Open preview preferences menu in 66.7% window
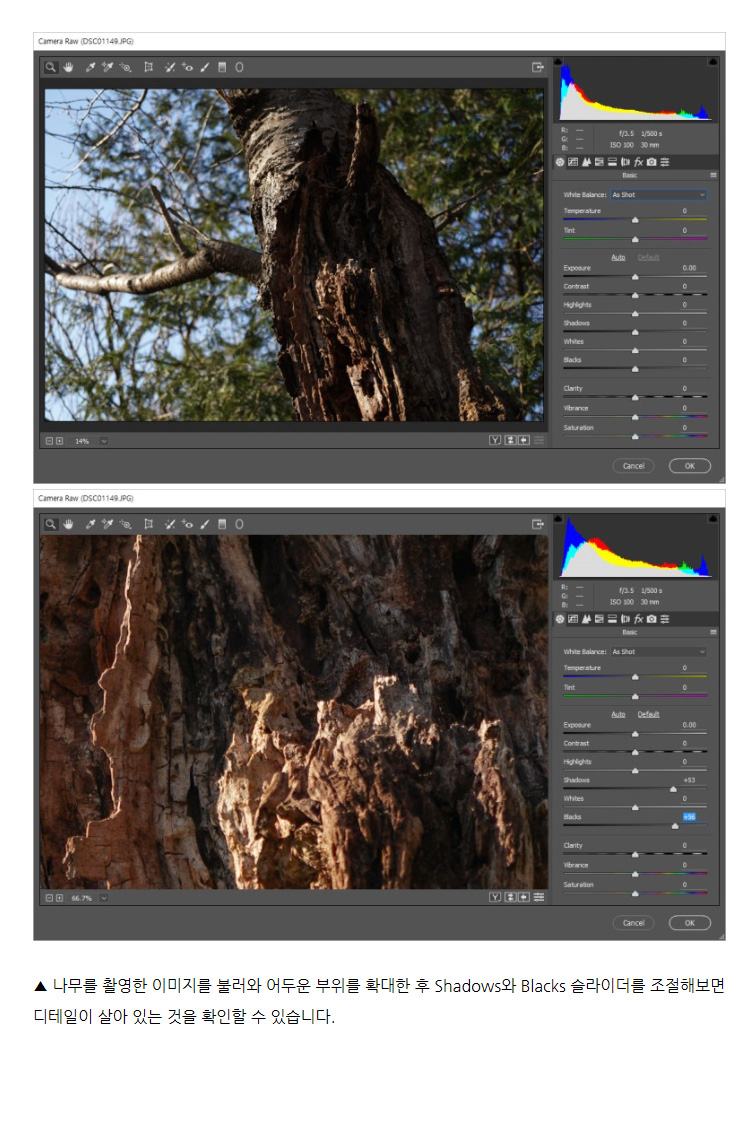This screenshot has width=754, height=1123. (539, 897)
